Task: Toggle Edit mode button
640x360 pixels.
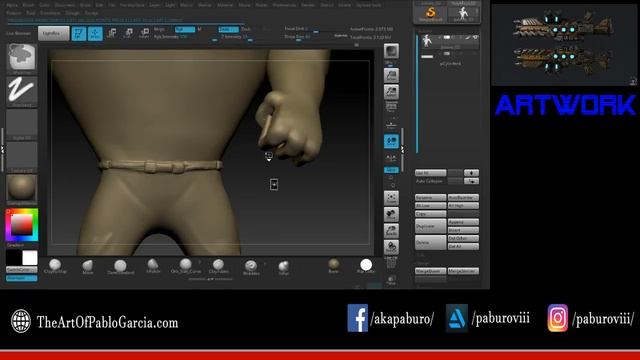Action: point(79,33)
